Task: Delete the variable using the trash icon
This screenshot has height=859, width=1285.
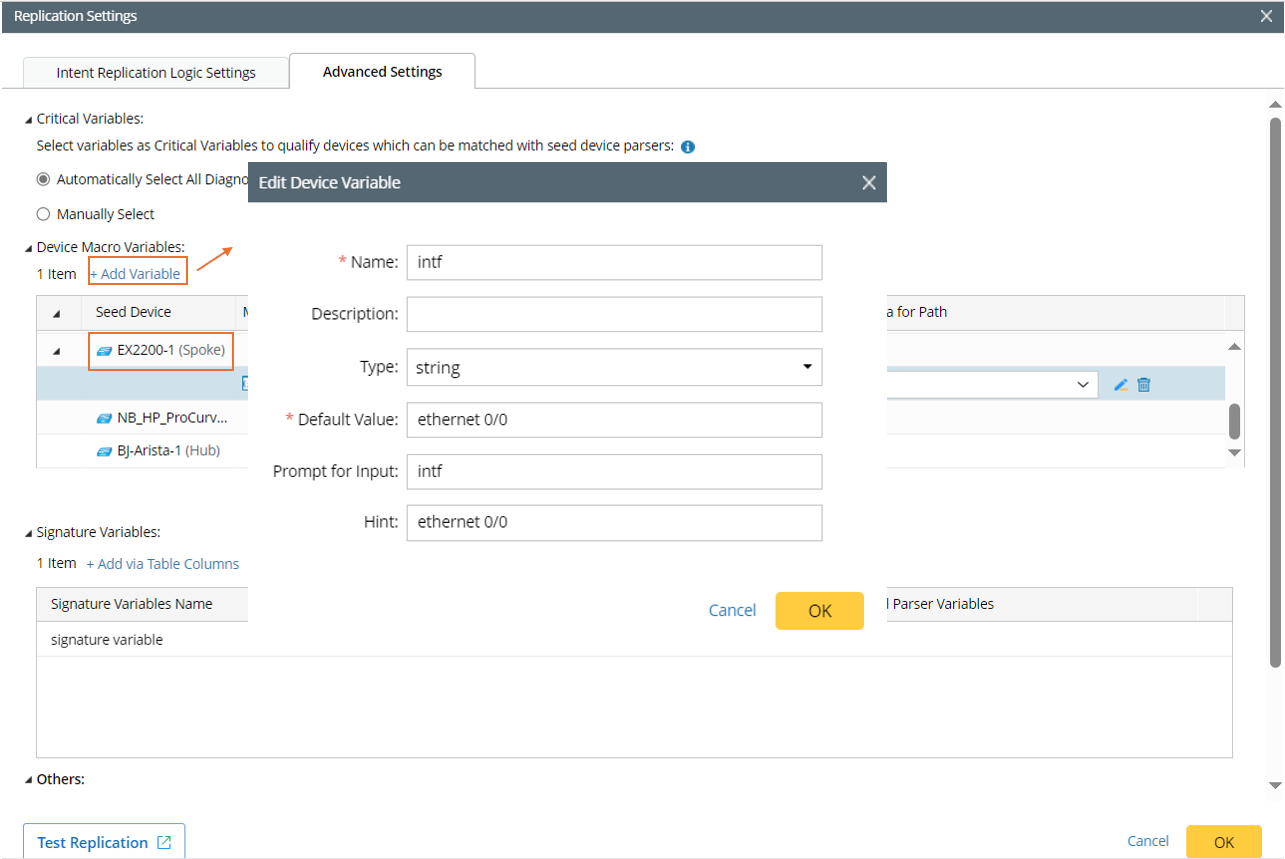Action: point(1144,385)
